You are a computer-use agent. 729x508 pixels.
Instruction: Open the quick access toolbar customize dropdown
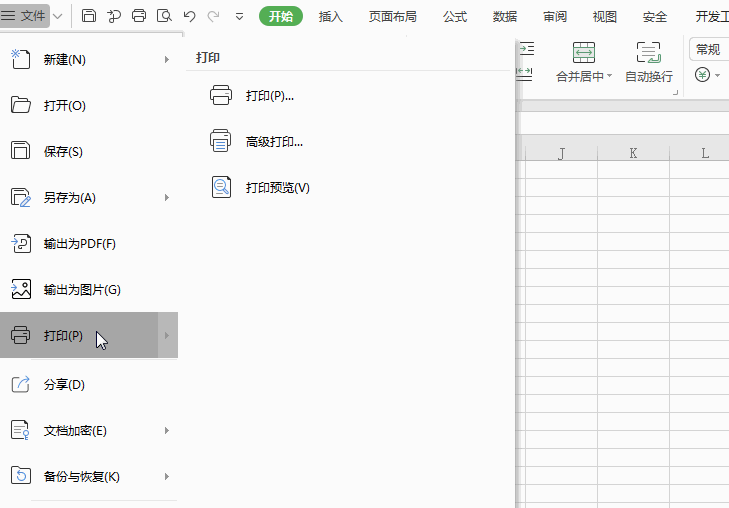[x=239, y=17]
